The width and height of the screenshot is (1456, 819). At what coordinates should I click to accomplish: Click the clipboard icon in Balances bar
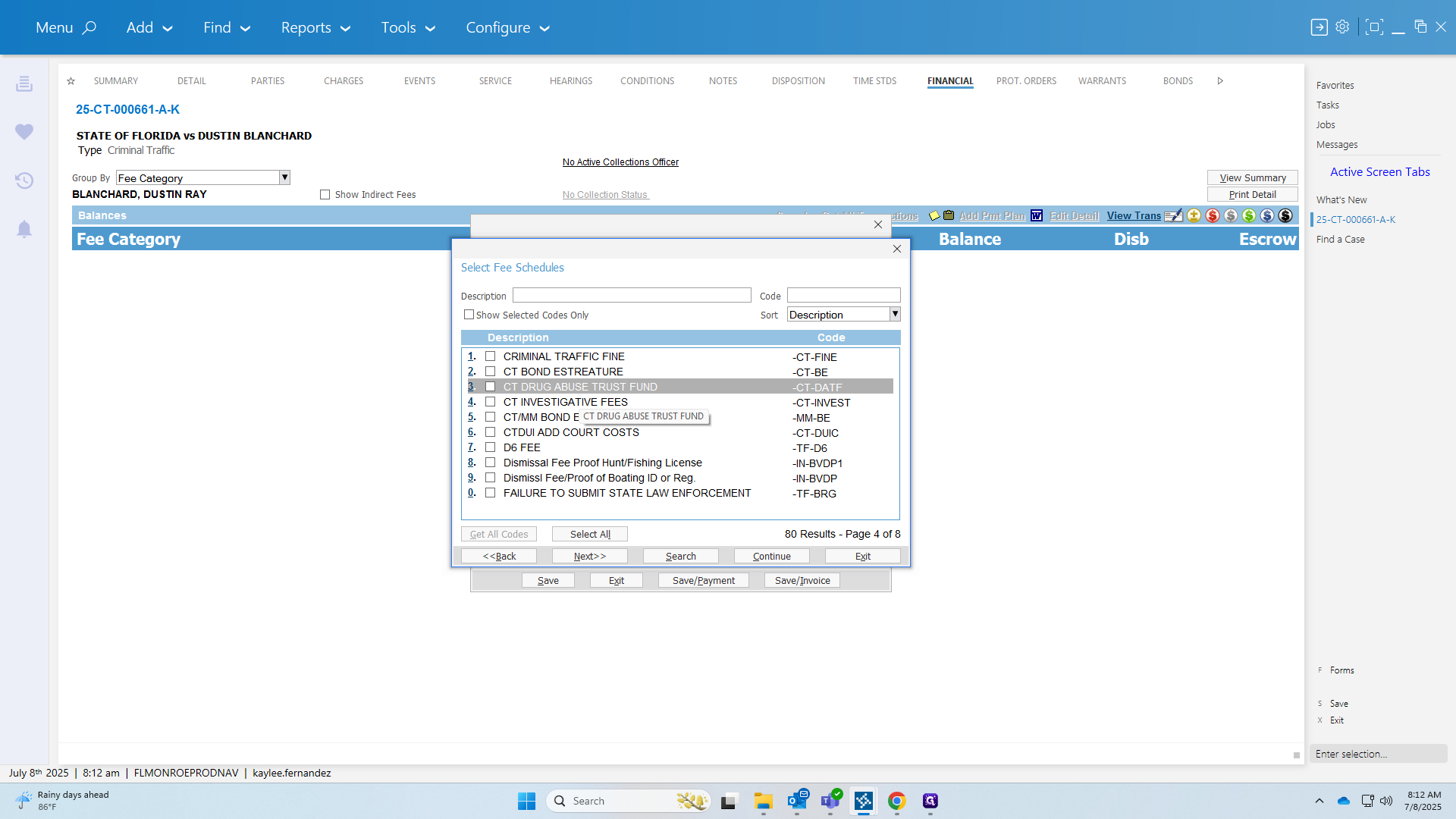tap(949, 215)
